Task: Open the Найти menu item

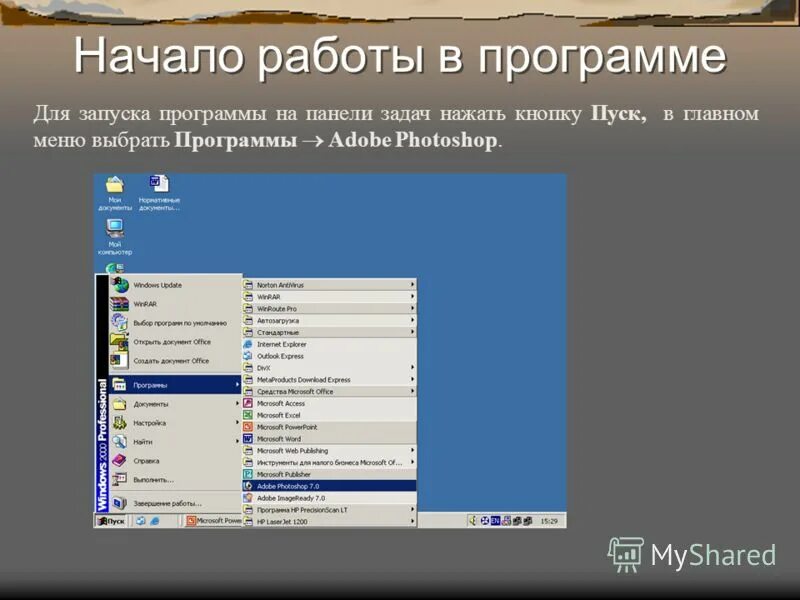Action: tap(176, 442)
